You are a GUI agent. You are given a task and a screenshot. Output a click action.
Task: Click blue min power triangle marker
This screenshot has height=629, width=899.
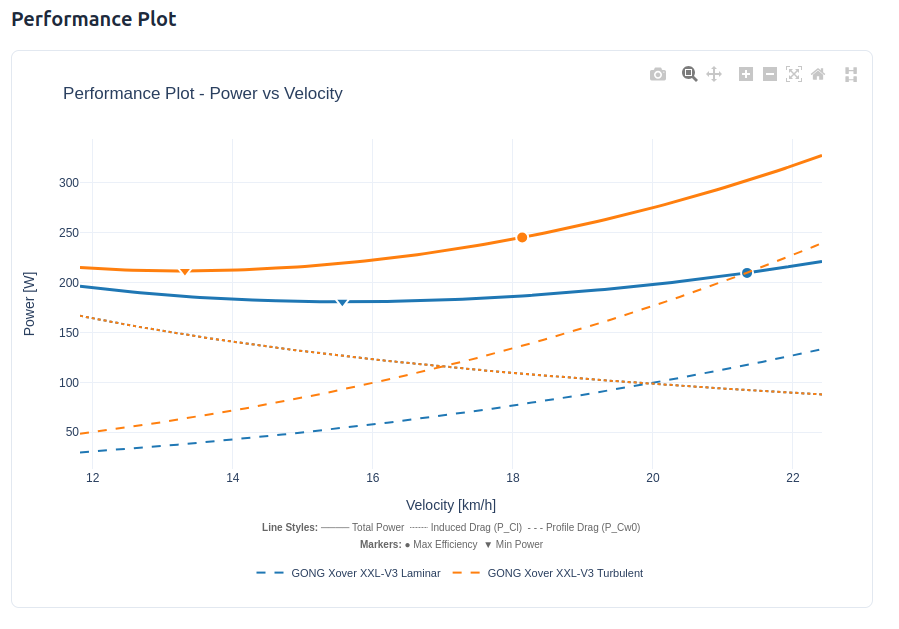click(342, 301)
